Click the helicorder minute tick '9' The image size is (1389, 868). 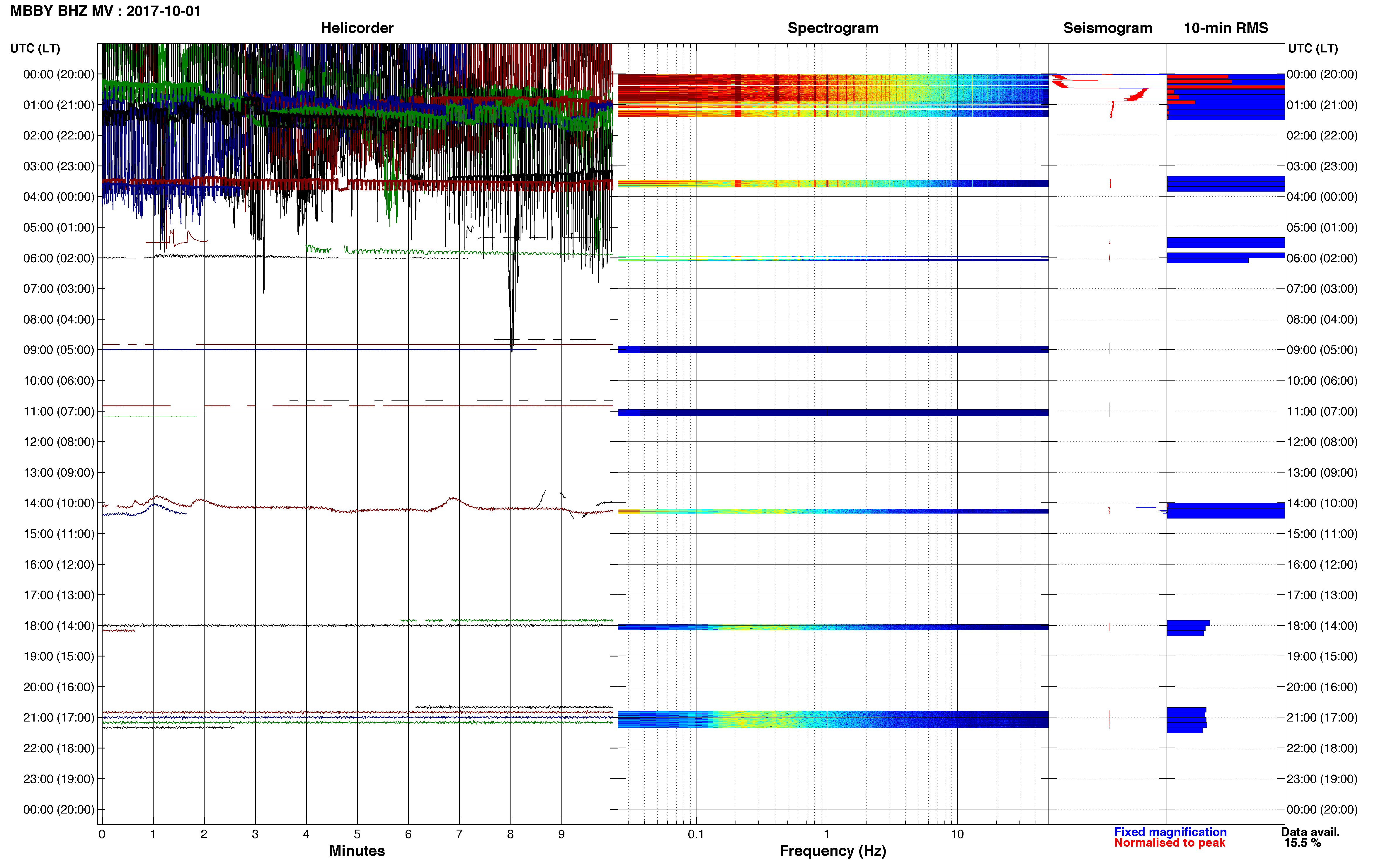coord(561,835)
